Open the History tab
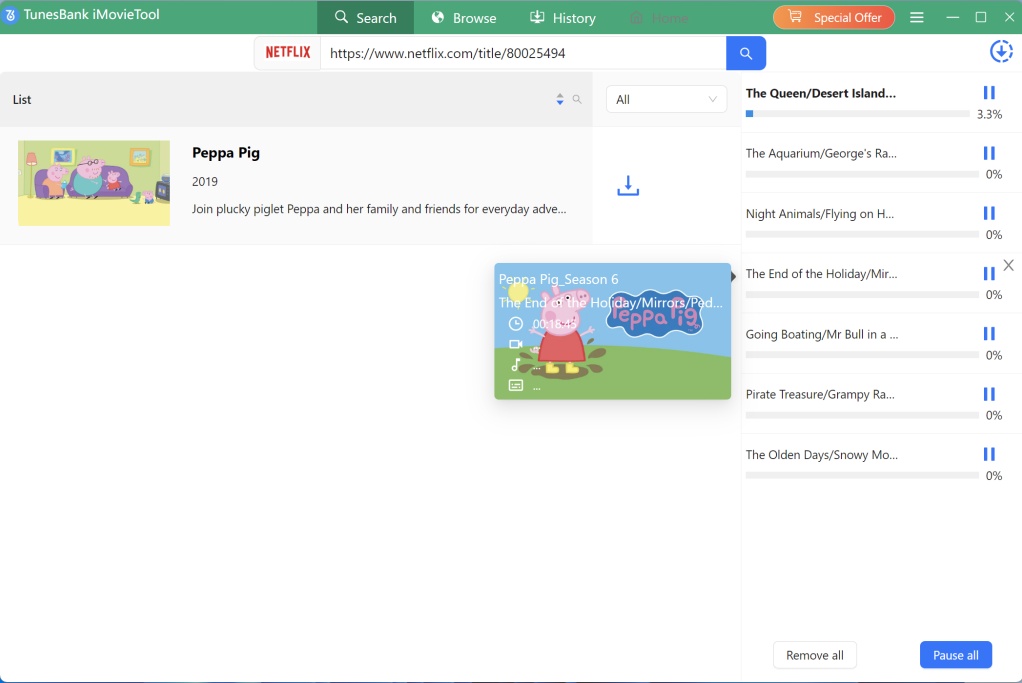 (562, 17)
